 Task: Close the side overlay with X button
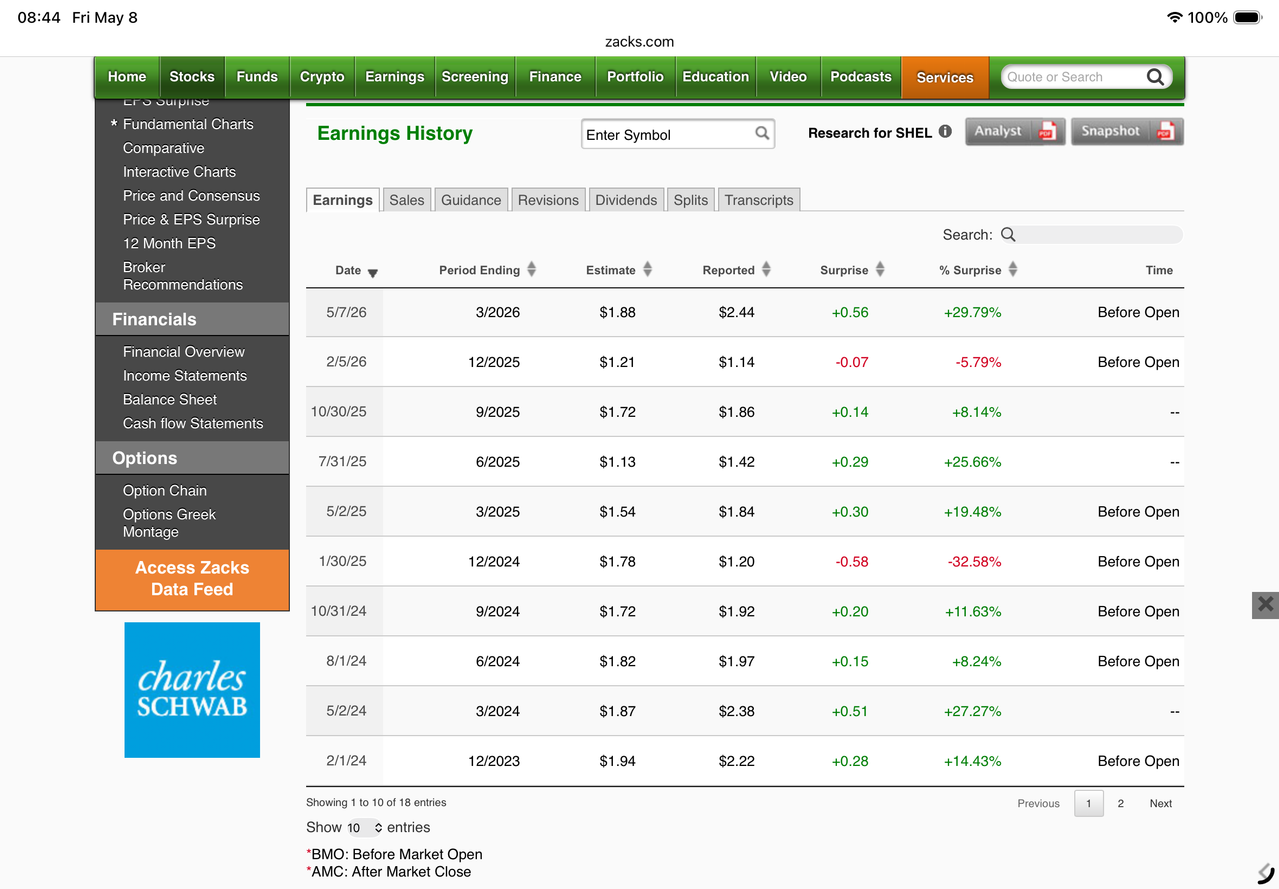(1265, 605)
